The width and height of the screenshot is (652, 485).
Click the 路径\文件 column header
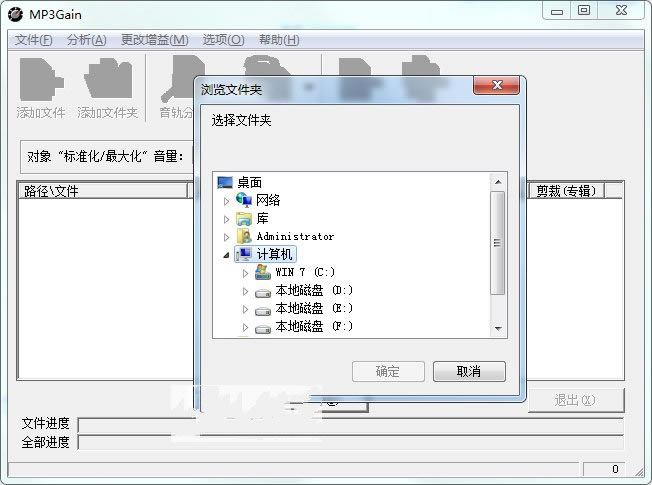click(x=103, y=191)
